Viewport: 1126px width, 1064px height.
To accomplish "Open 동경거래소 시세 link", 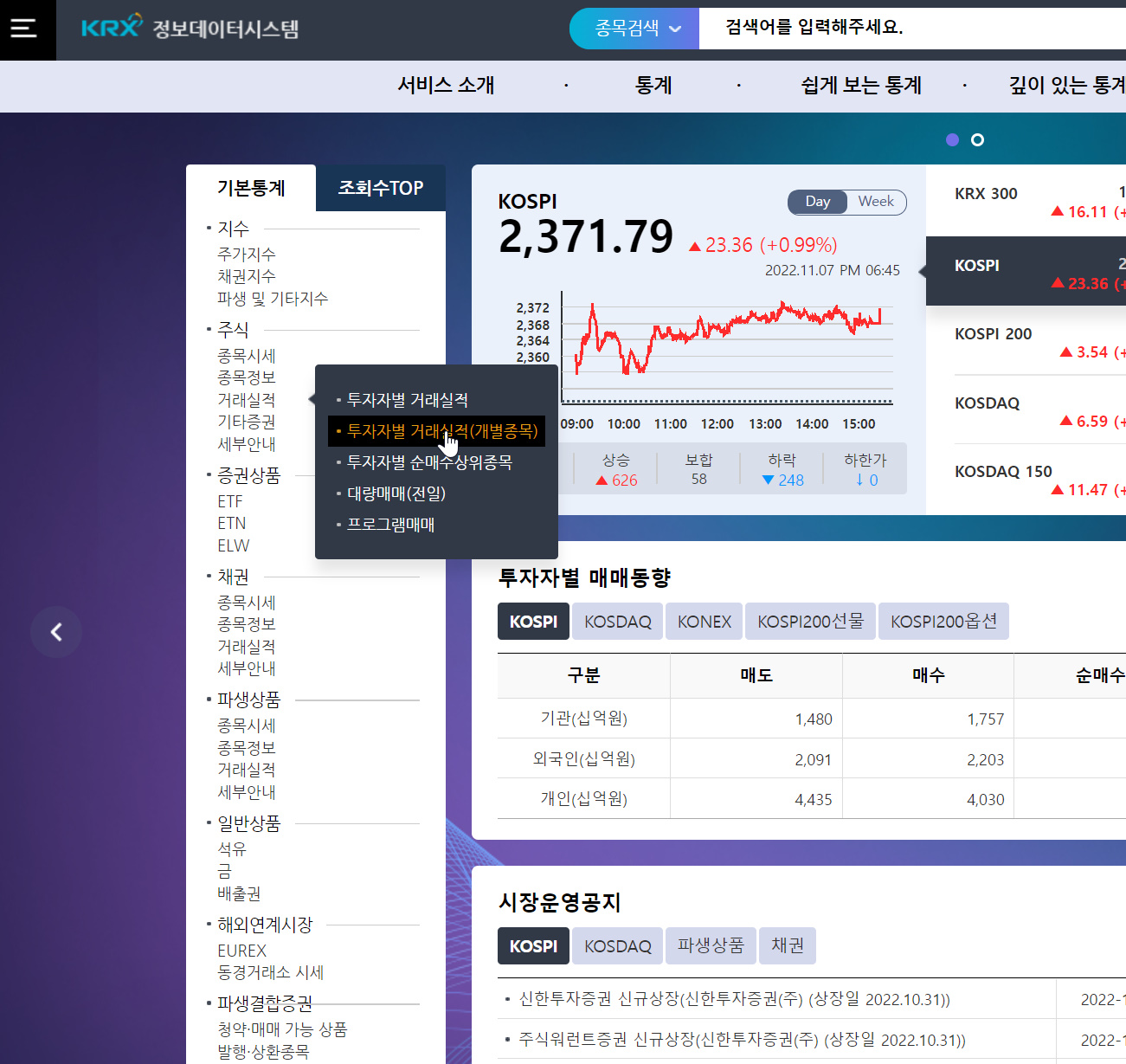I will 271,972.
